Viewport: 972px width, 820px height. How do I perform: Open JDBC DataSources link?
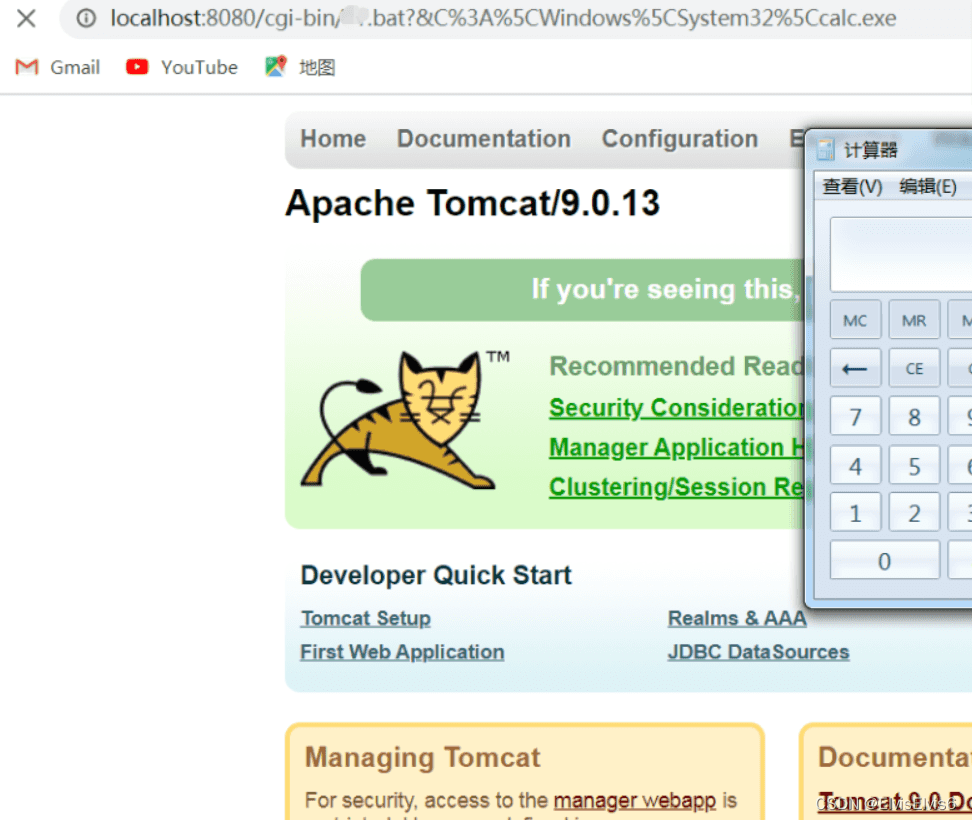tap(758, 652)
